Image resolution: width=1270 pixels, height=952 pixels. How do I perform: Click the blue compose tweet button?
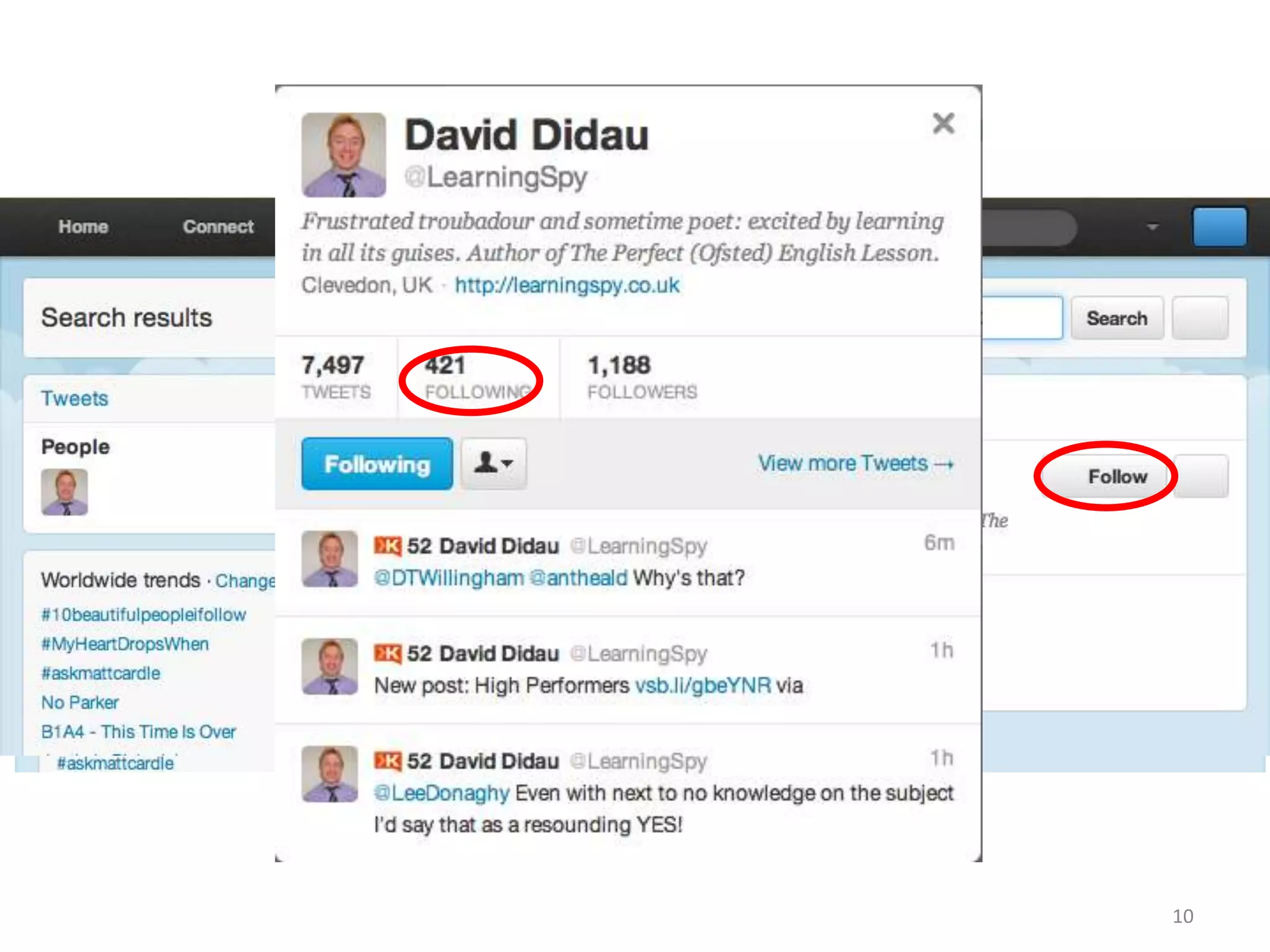[1219, 227]
